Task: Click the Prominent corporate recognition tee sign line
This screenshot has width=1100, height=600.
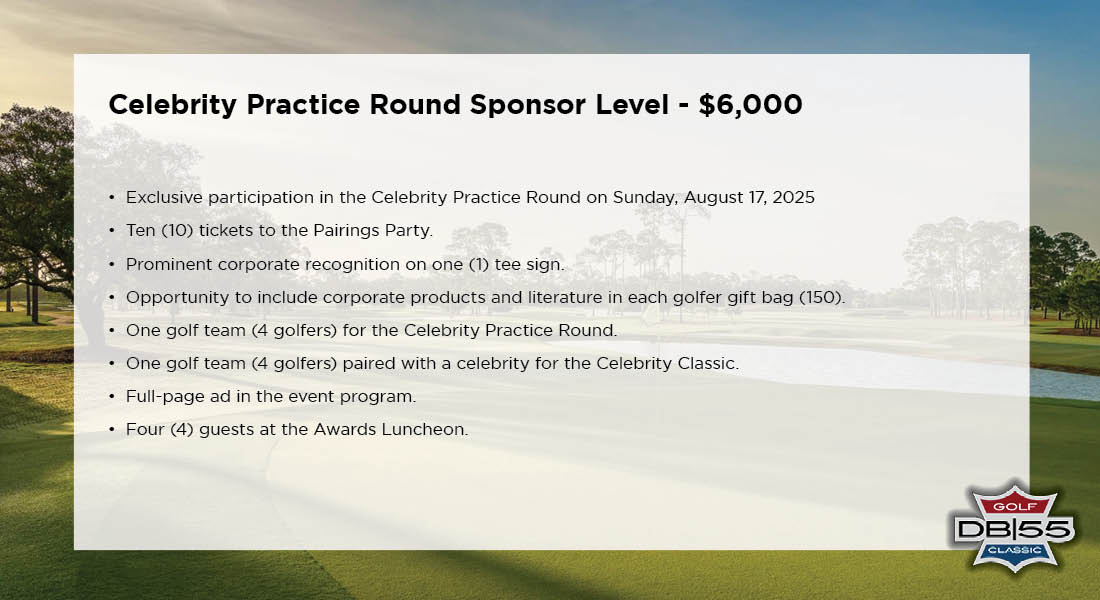Action: pos(345,264)
